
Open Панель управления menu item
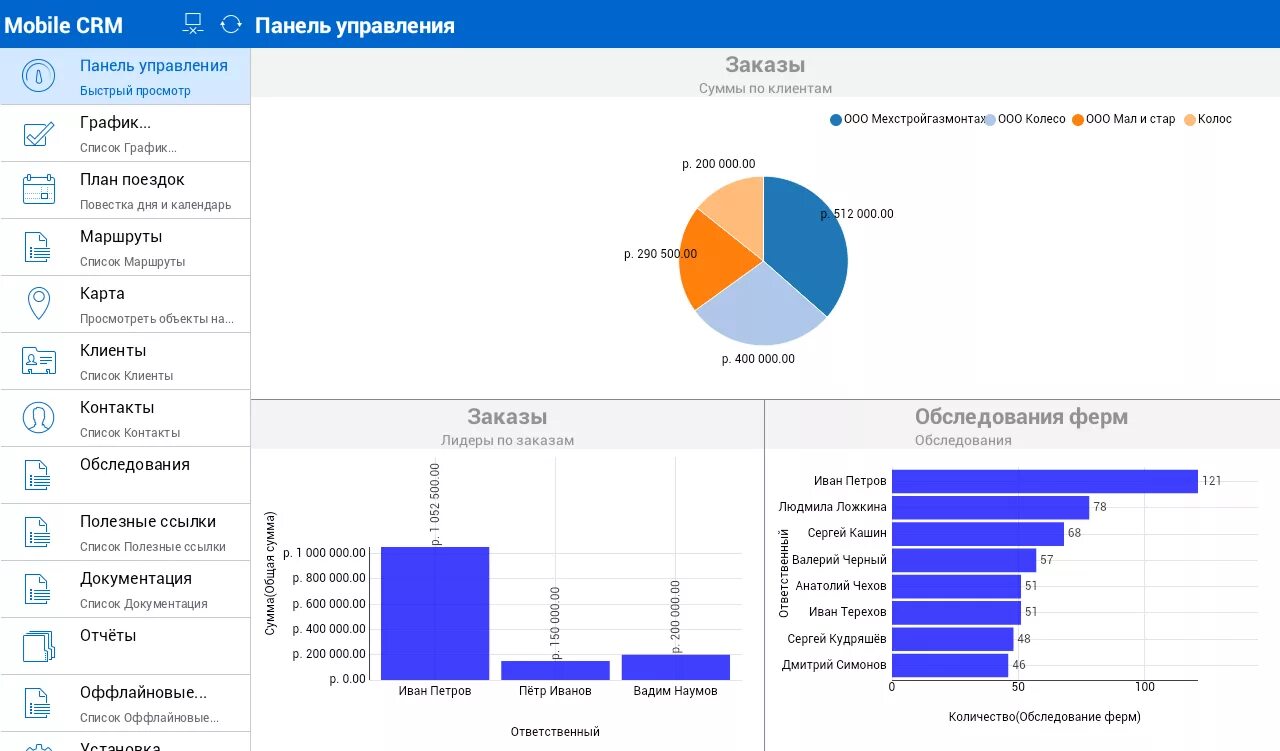125,76
